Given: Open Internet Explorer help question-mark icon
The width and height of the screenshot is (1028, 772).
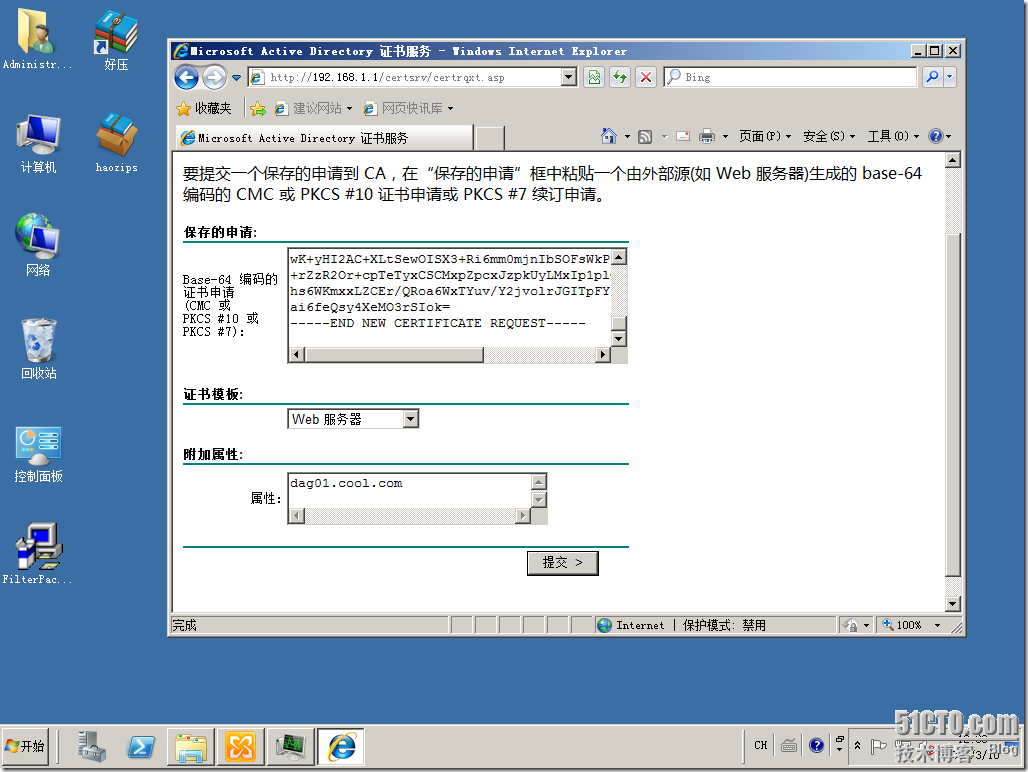Looking at the screenshot, I should (x=936, y=136).
